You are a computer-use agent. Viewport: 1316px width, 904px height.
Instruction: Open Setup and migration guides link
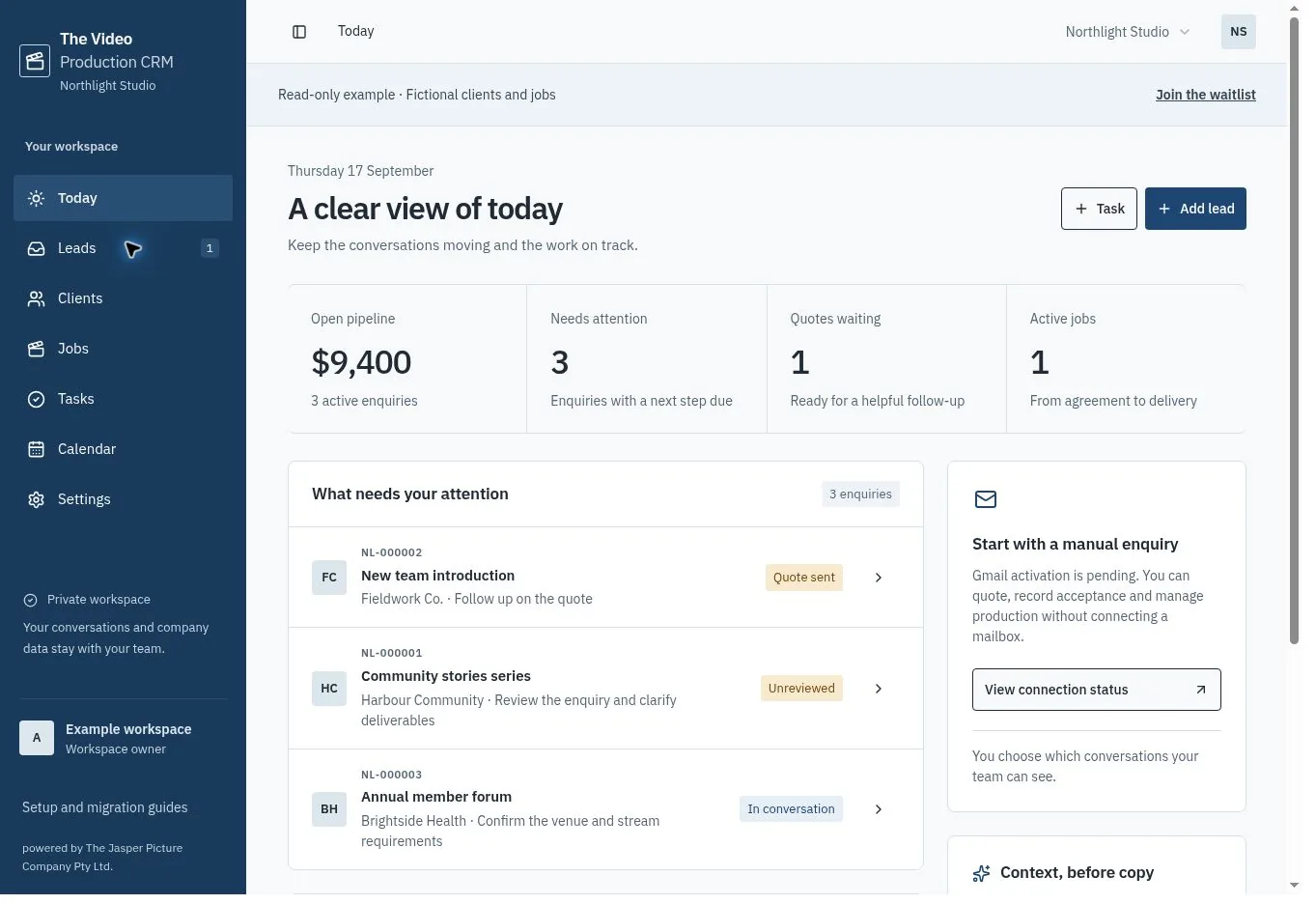[x=105, y=807]
